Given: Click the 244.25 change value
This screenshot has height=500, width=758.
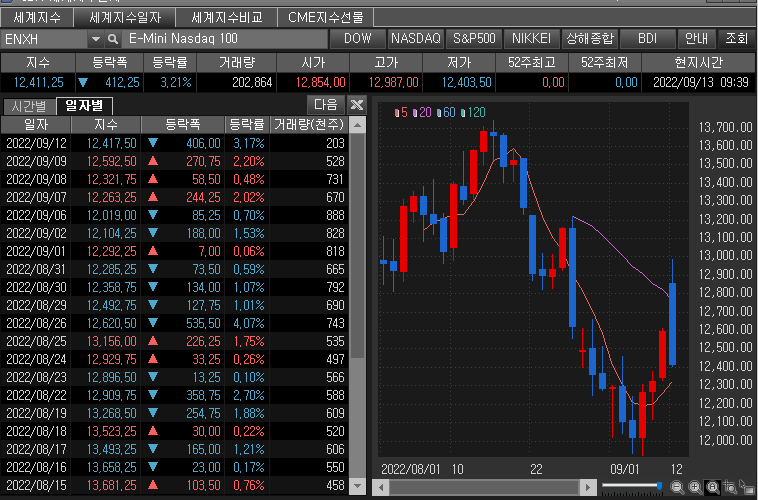Looking at the screenshot, I should (x=203, y=197).
